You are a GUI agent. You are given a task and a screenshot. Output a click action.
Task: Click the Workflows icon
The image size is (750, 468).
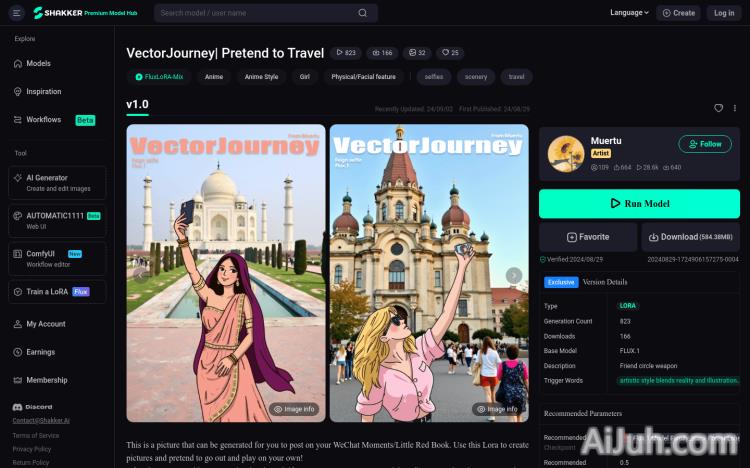coord(18,120)
